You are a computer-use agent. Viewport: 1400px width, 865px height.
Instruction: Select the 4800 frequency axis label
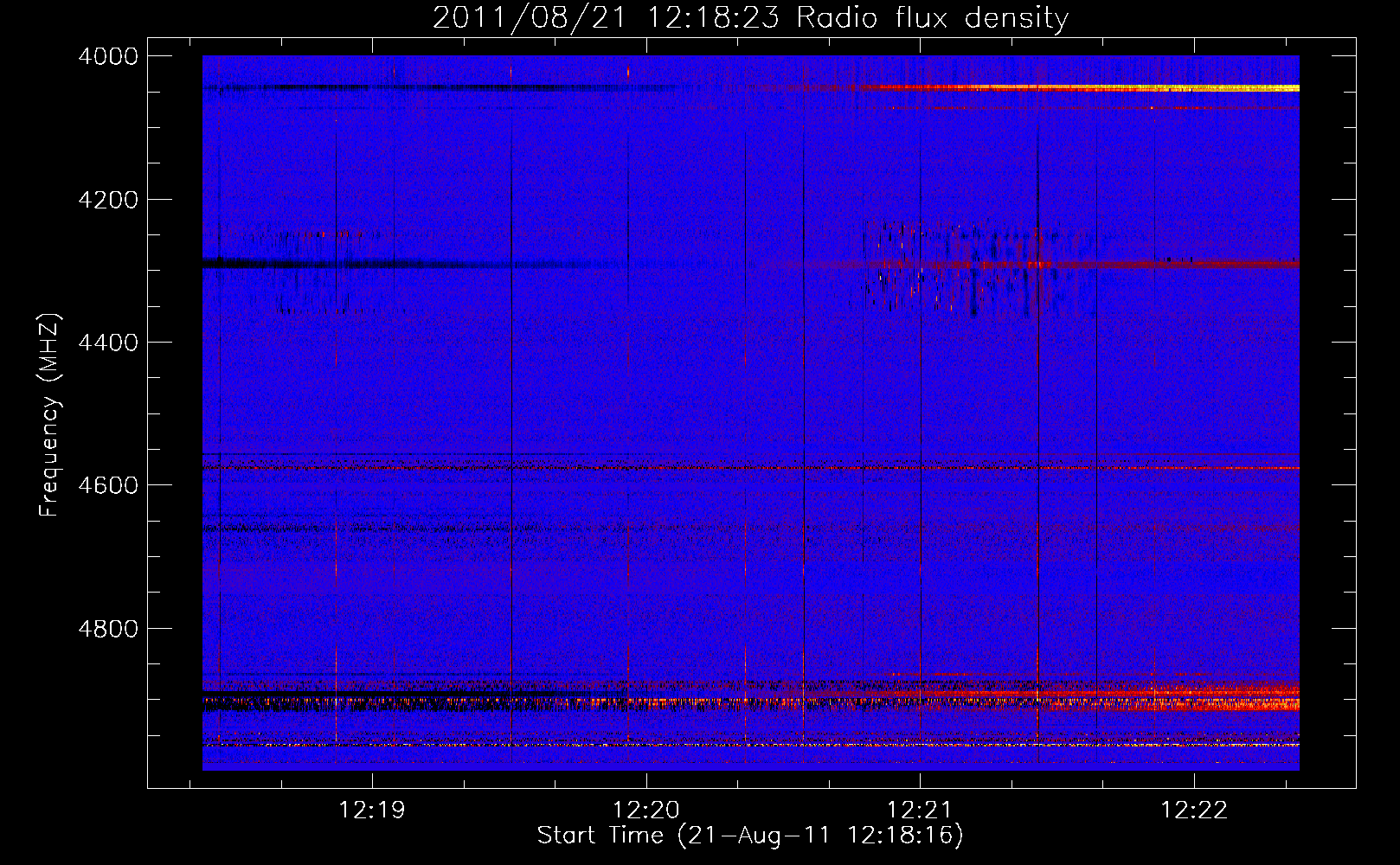pyautogui.click(x=108, y=629)
